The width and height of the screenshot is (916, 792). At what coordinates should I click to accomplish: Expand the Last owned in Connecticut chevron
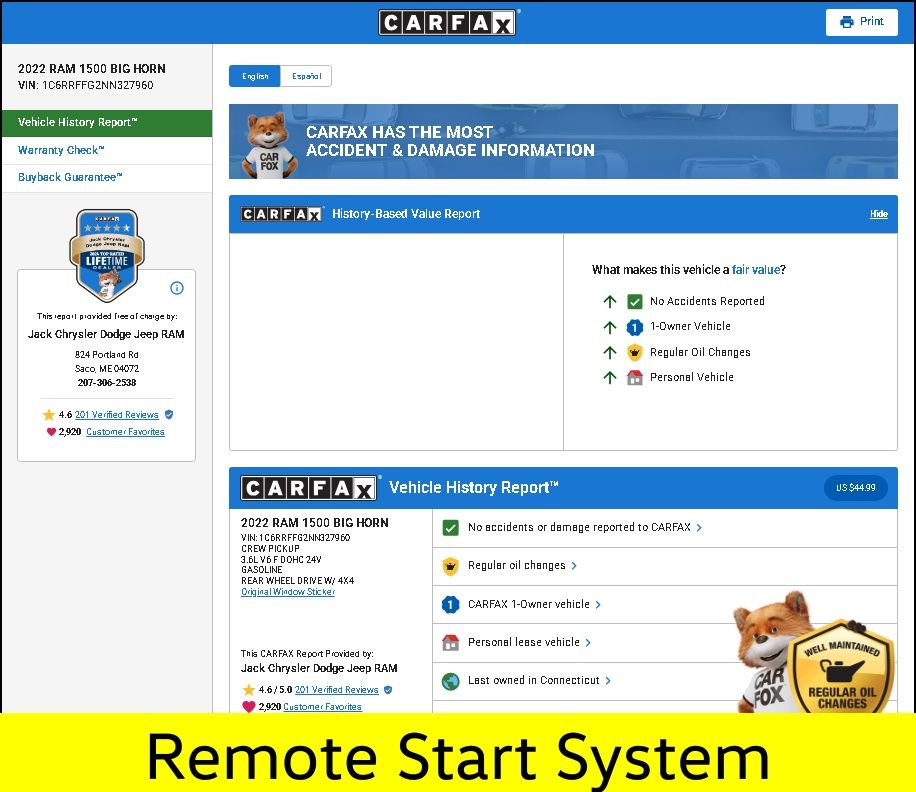tap(608, 681)
